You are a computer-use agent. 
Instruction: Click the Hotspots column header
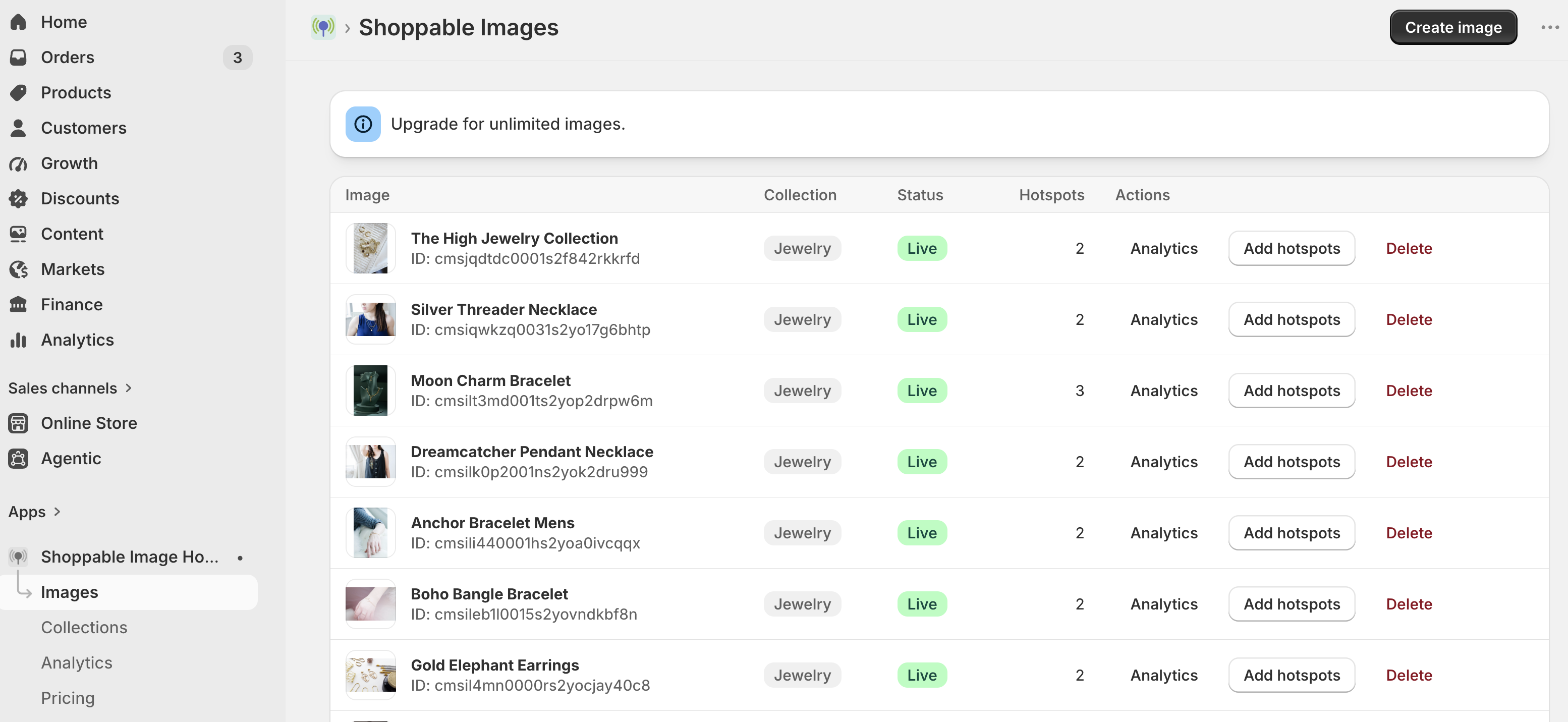click(x=1051, y=195)
